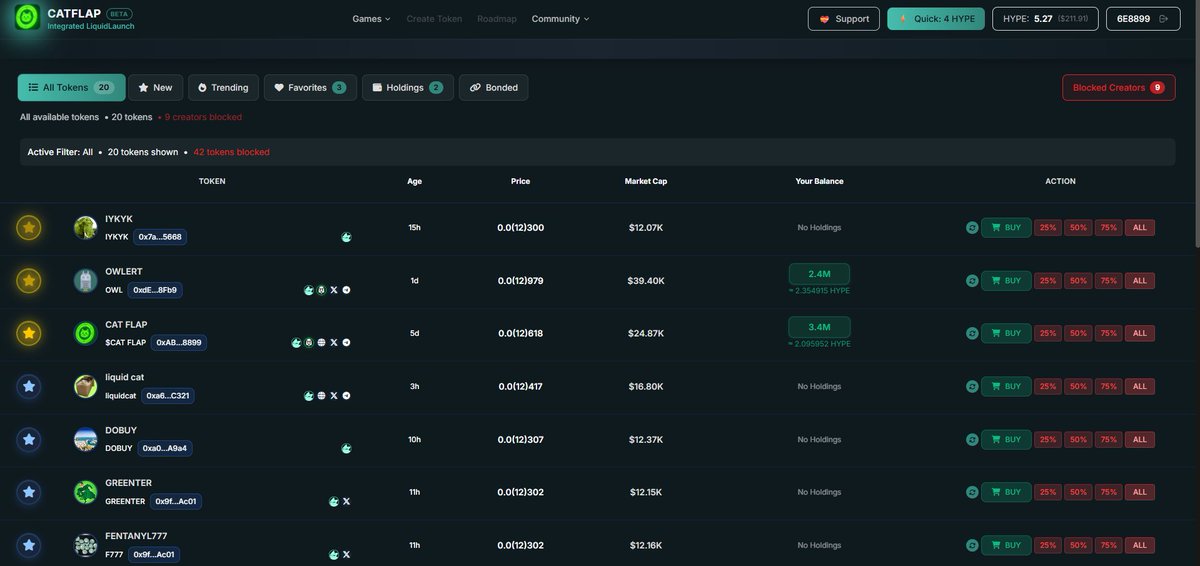
Task: Sell 50% of CAT FLAP
Action: point(1078,333)
